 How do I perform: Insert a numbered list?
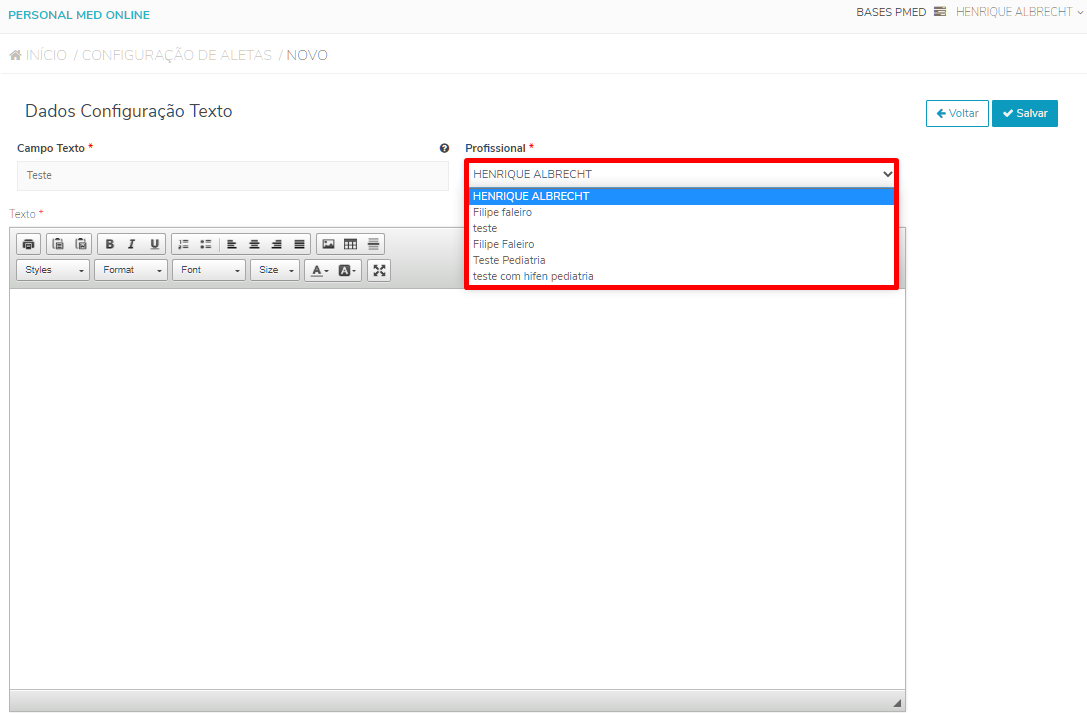point(183,244)
